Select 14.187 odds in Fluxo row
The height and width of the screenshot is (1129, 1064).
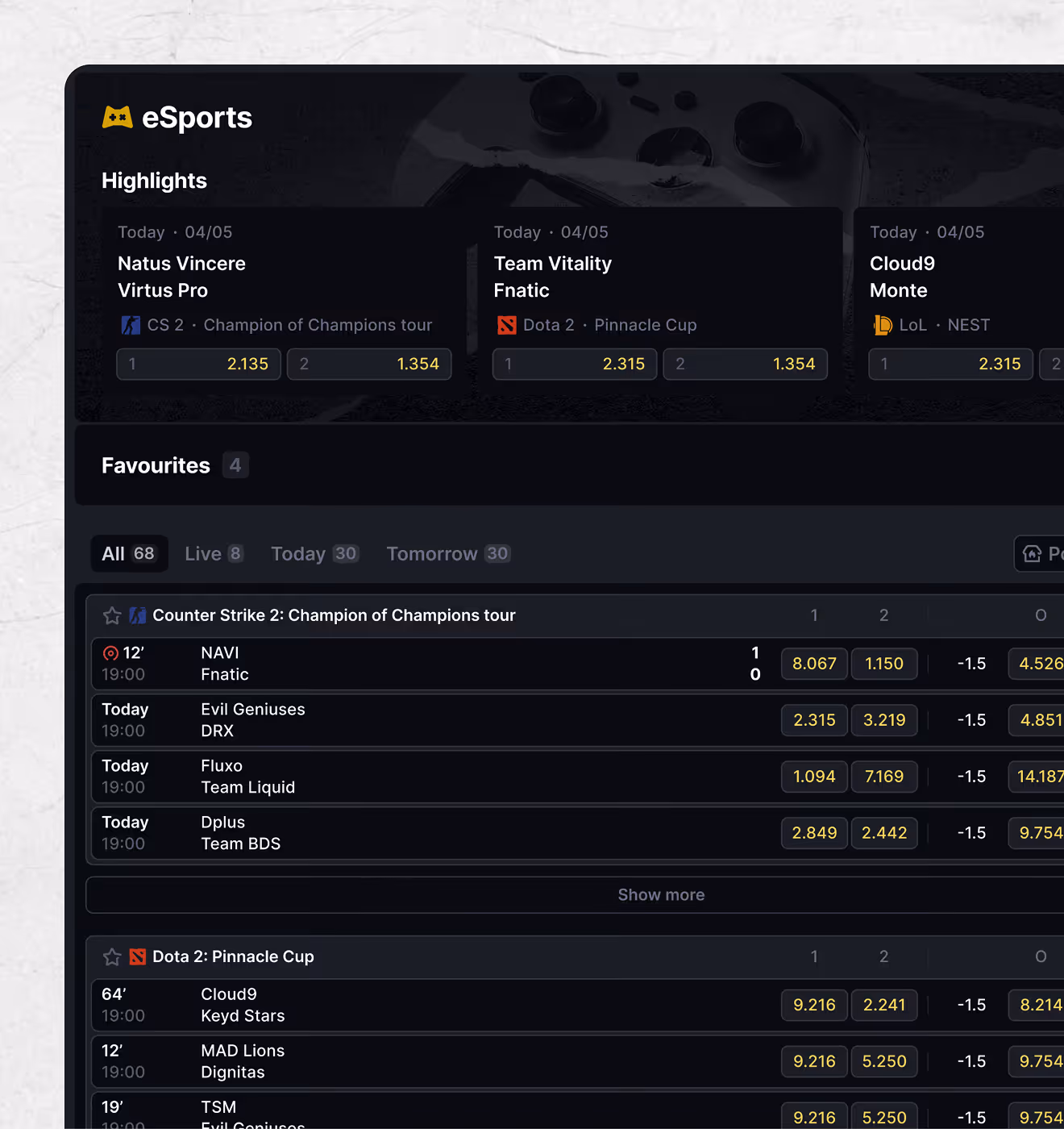click(1037, 777)
